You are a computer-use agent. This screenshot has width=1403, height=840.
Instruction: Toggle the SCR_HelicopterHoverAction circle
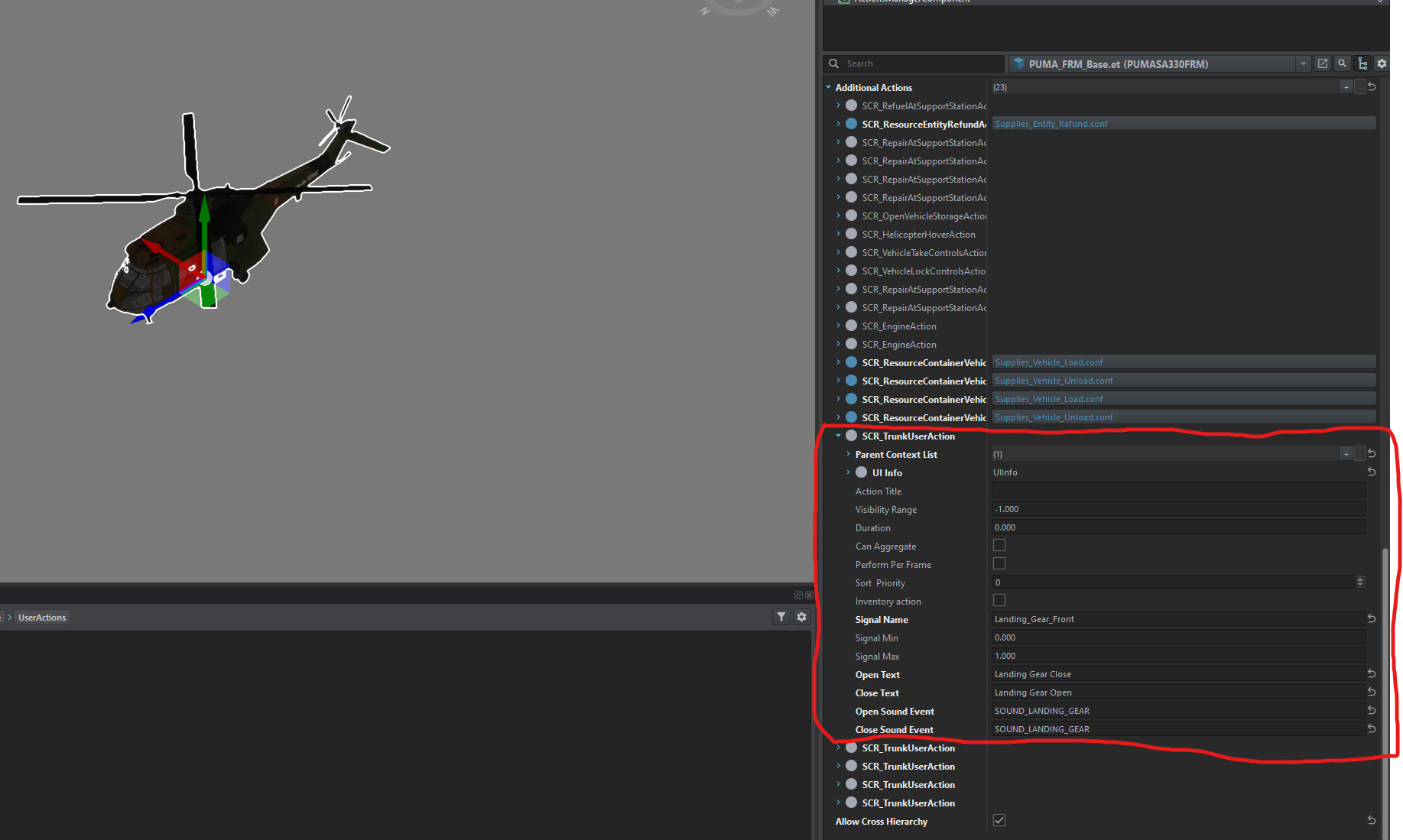[851, 234]
